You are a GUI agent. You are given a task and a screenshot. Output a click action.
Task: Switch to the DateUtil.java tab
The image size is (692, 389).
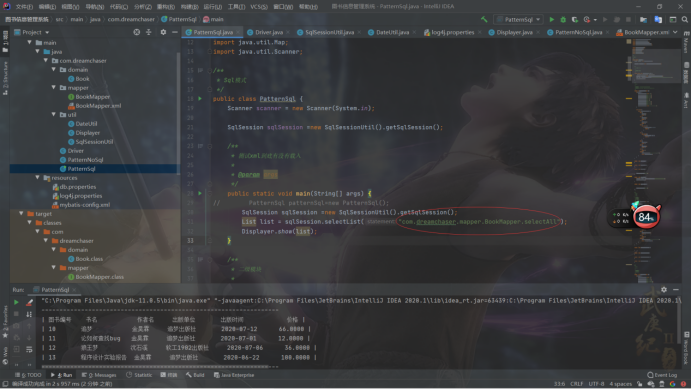(x=392, y=32)
